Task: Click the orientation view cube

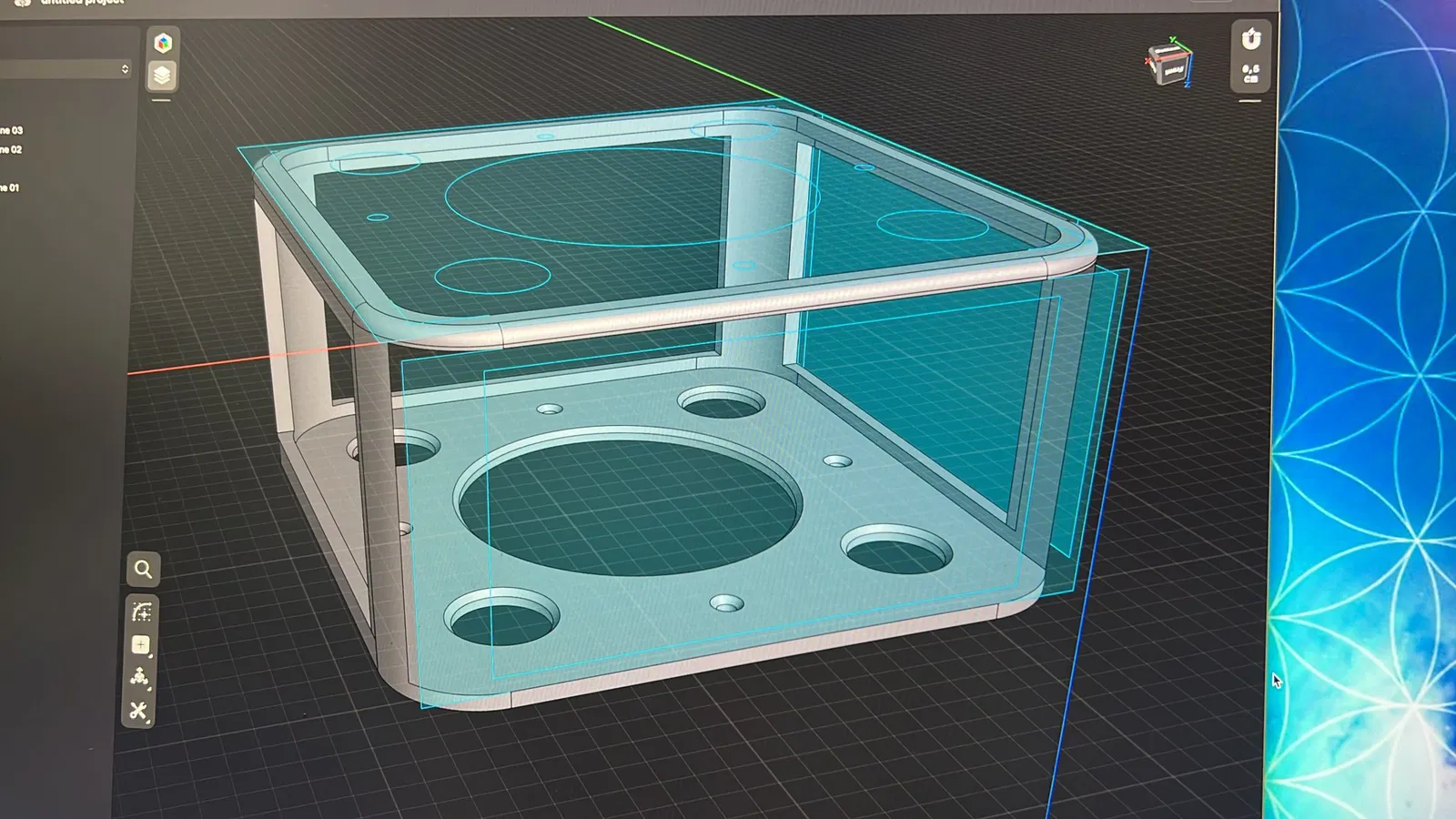Action: point(1169,66)
